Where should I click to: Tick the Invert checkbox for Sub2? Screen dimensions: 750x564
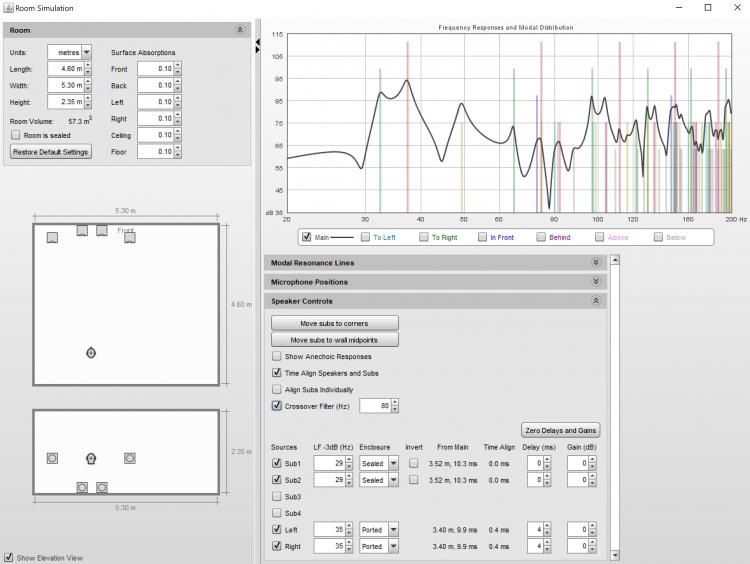414,479
